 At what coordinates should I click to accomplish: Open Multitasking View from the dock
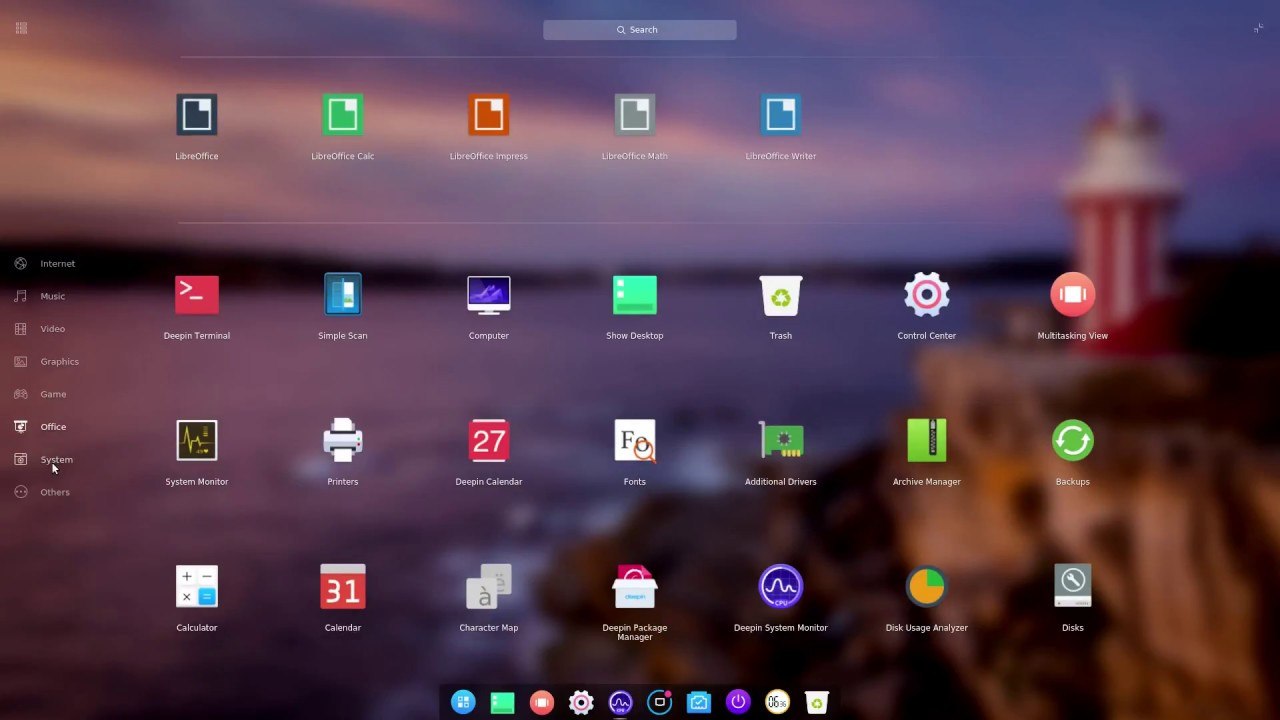[x=542, y=703]
